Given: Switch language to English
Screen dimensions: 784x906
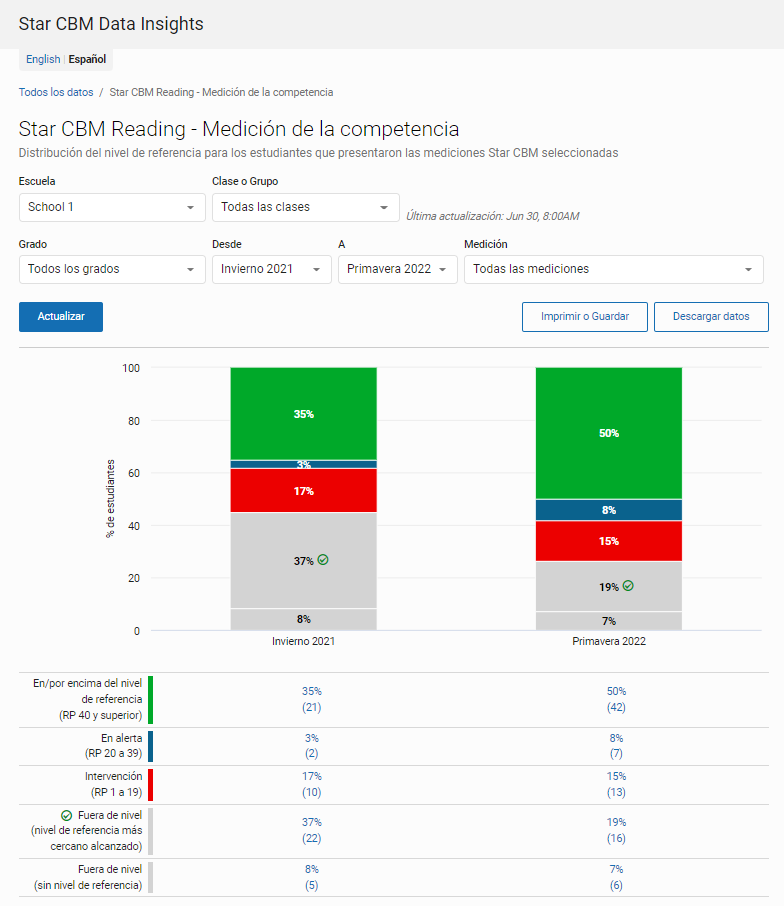Looking at the screenshot, I should pyautogui.click(x=43, y=59).
